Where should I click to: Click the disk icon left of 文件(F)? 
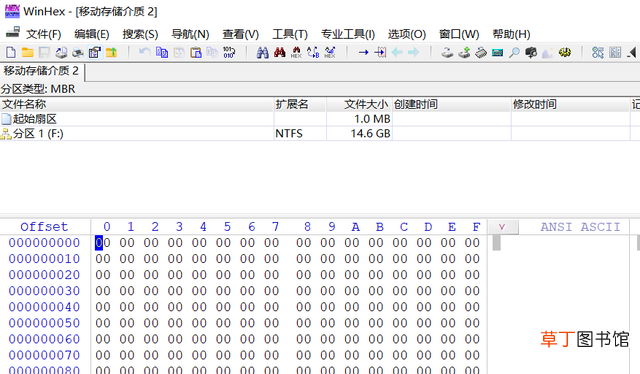pos(13,33)
